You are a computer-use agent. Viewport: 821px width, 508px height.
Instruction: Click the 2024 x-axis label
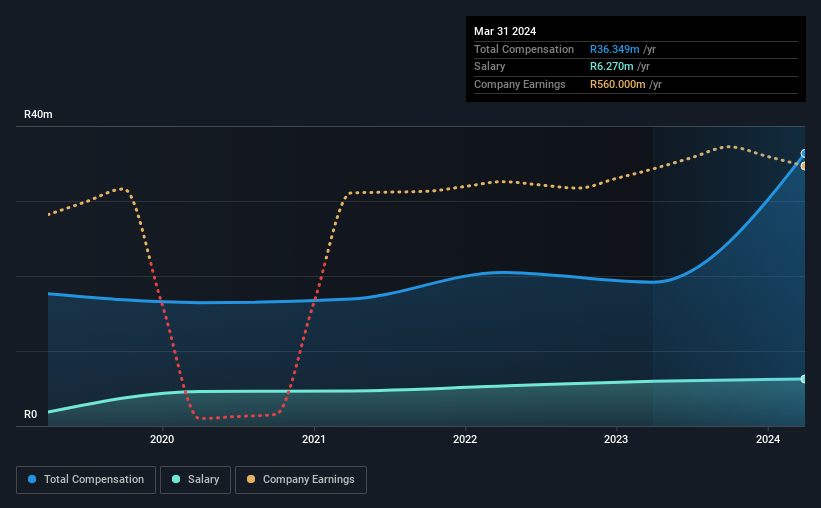(768, 439)
